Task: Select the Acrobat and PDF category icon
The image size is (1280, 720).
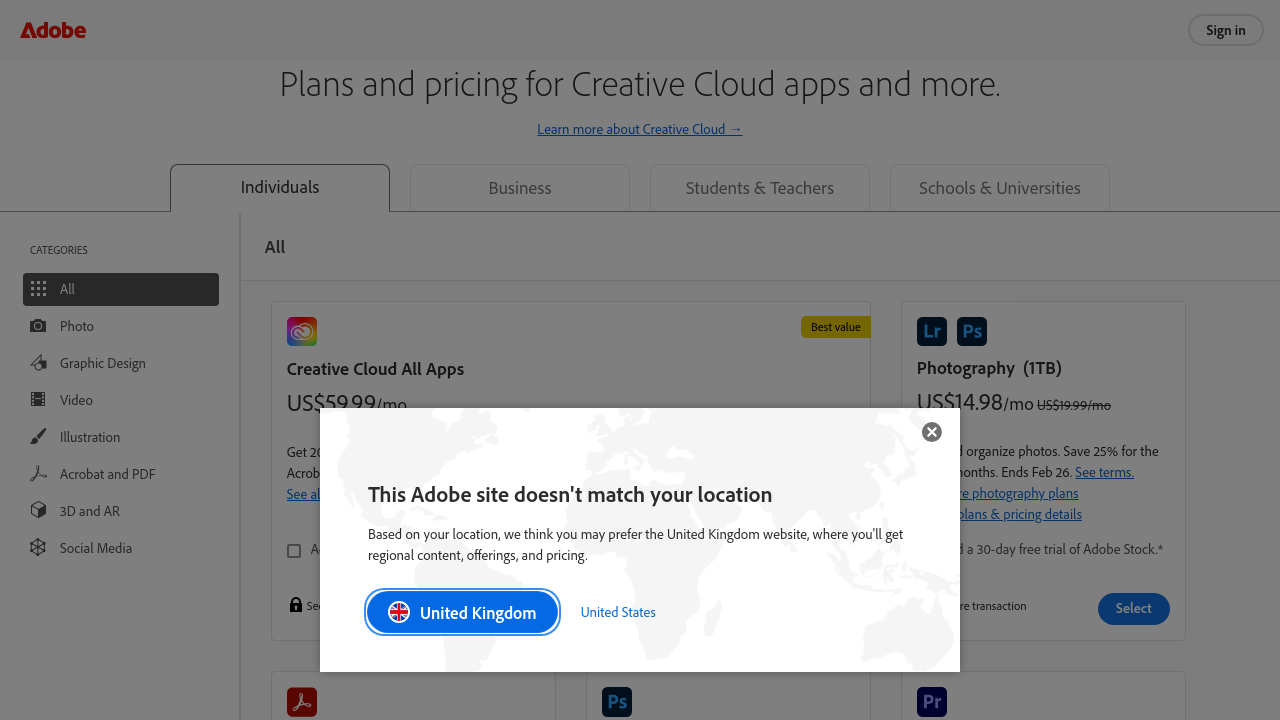Action: [38, 474]
